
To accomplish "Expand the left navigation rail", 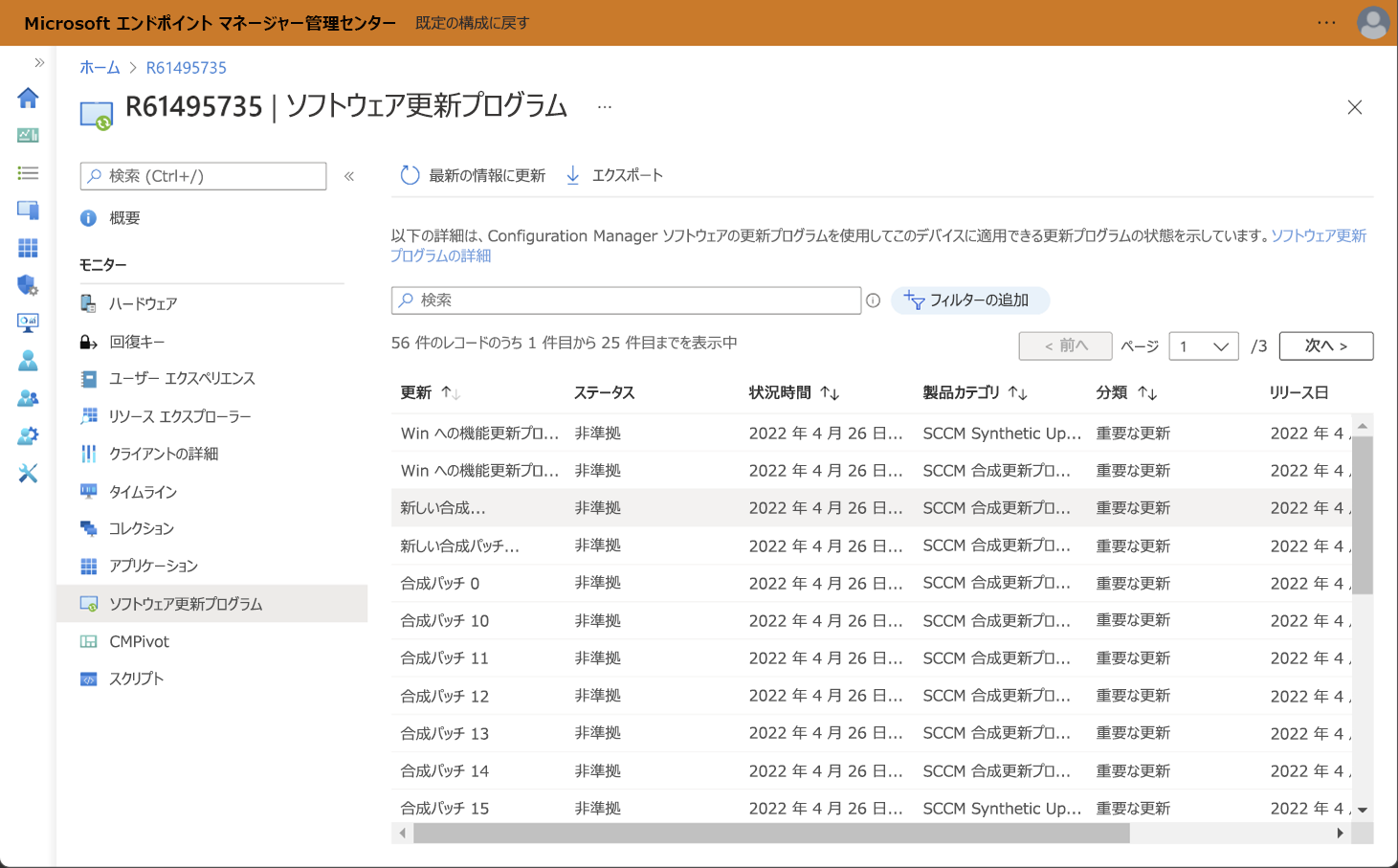I will tap(39, 62).
